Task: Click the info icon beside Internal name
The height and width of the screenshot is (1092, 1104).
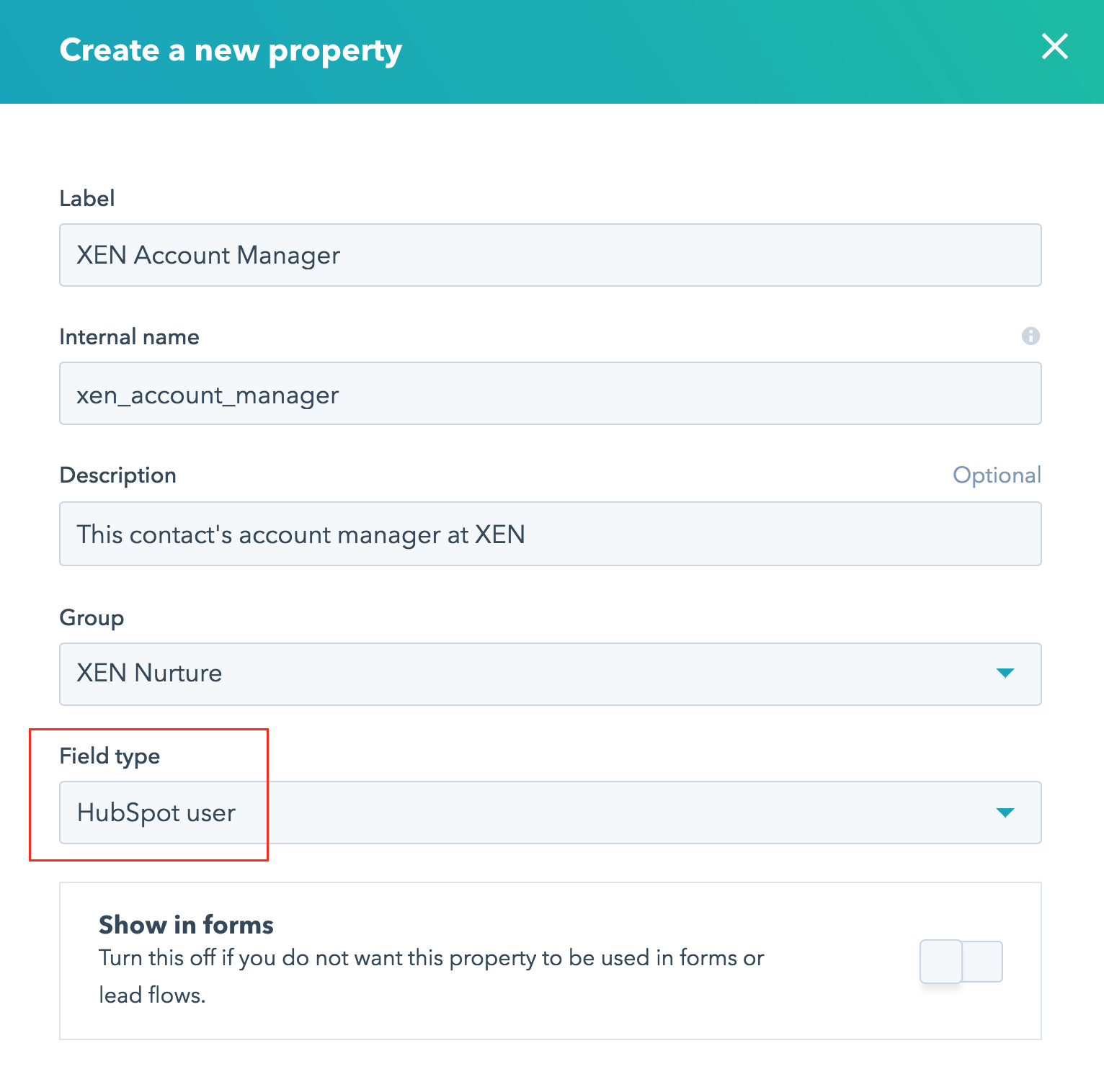Action: pos(1030,336)
